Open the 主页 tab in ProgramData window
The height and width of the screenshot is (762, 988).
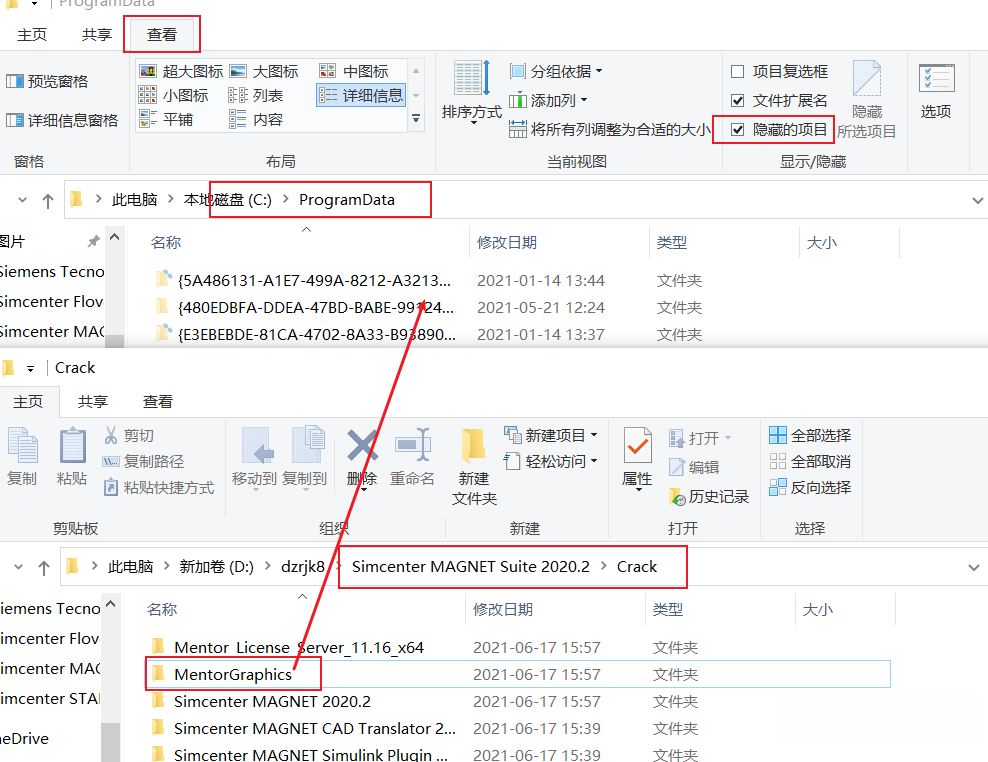tap(32, 35)
